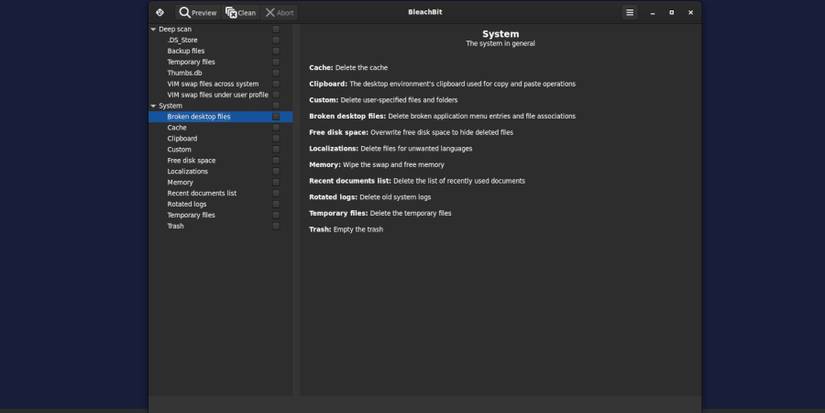Image resolution: width=825 pixels, height=413 pixels.
Task: Select the Thumbs.db row
Action: tap(220, 73)
